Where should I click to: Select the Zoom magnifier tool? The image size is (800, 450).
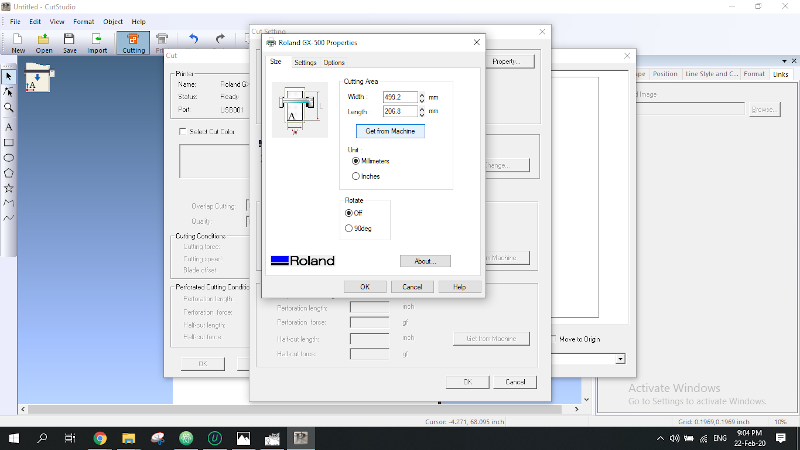click(x=9, y=108)
